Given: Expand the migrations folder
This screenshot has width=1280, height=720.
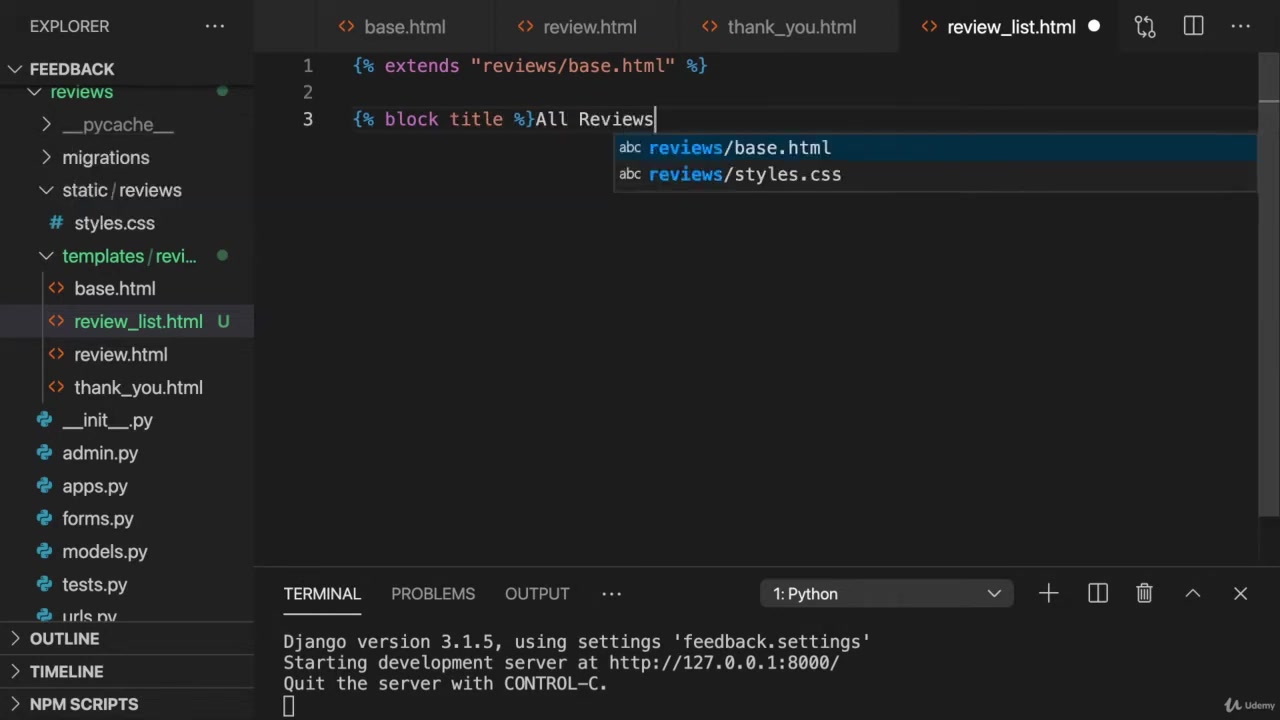Looking at the screenshot, I should click(x=105, y=158).
